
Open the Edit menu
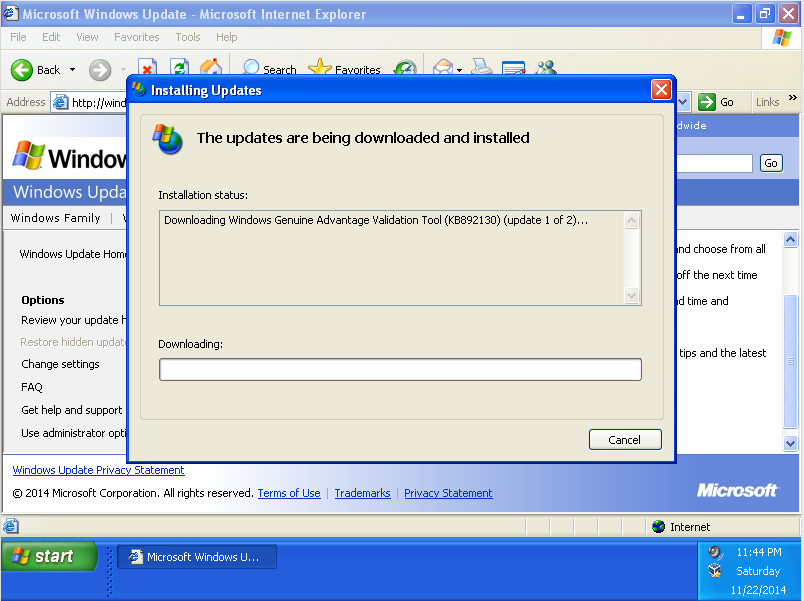pyautogui.click(x=51, y=37)
